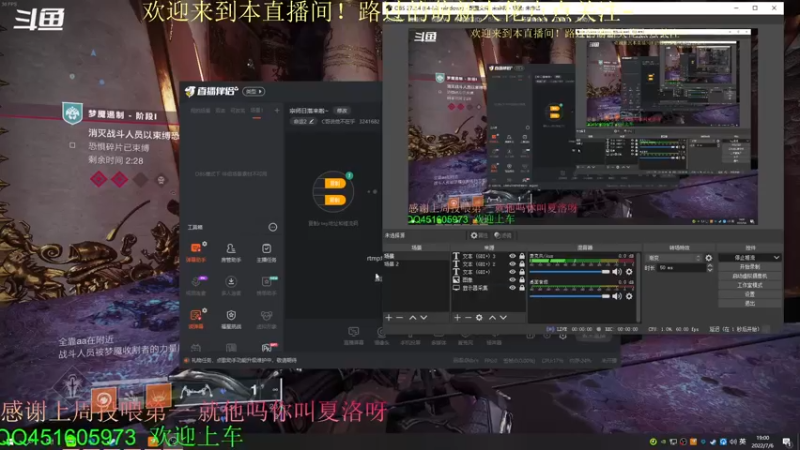
Task: Toggle lock on 显示器采集 source
Action: coord(522,288)
